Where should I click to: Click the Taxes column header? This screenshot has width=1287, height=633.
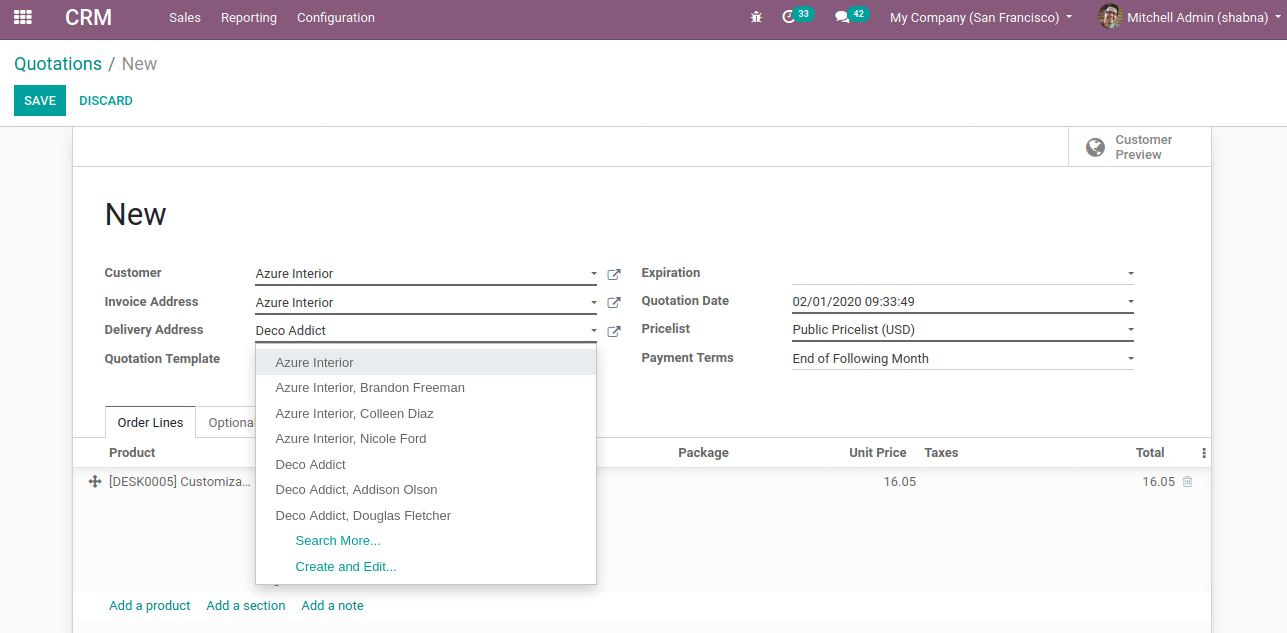point(941,453)
